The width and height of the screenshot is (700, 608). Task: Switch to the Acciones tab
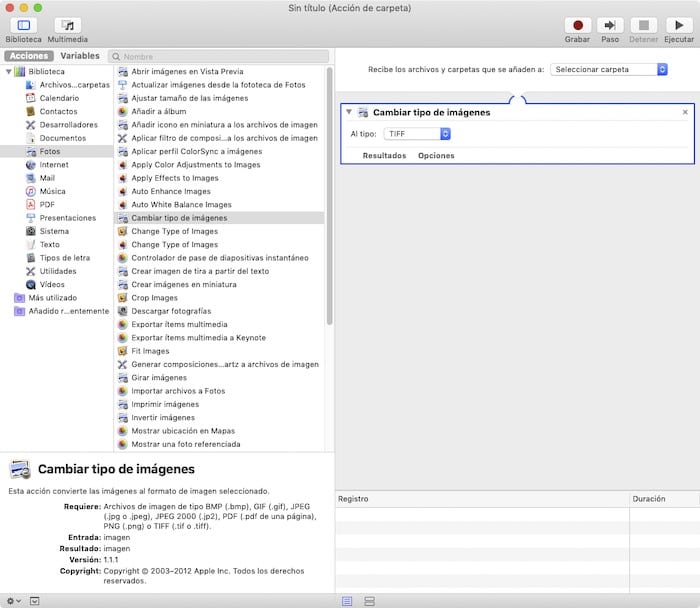pos(28,57)
